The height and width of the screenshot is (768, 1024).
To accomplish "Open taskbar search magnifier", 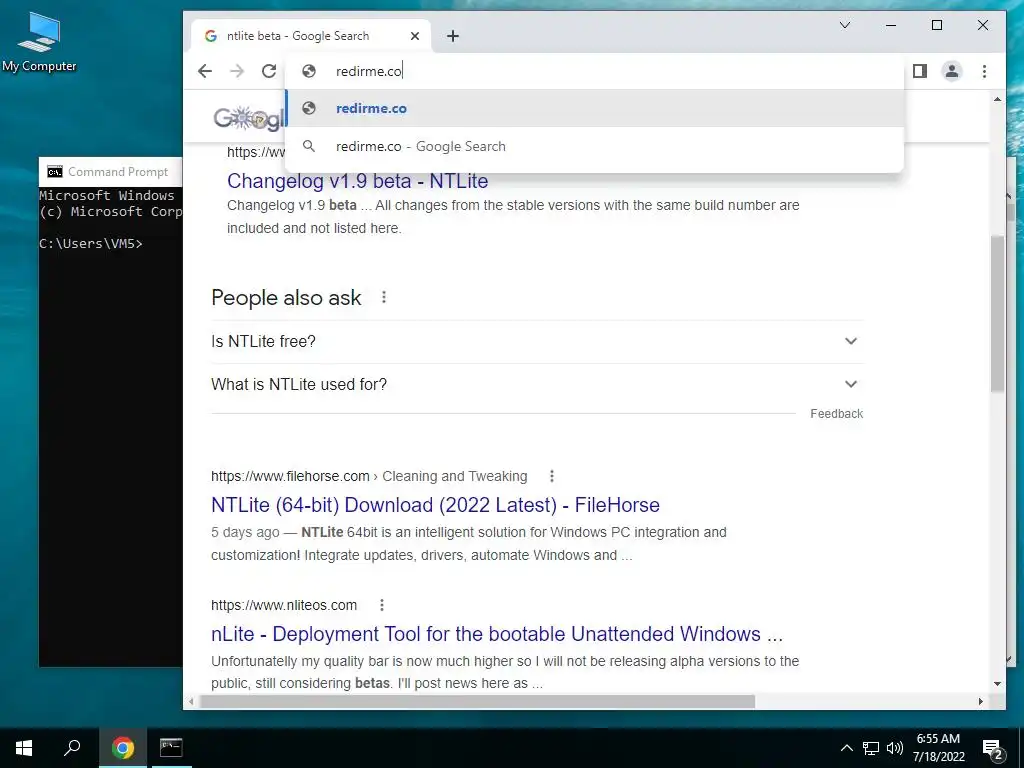I will 72,748.
